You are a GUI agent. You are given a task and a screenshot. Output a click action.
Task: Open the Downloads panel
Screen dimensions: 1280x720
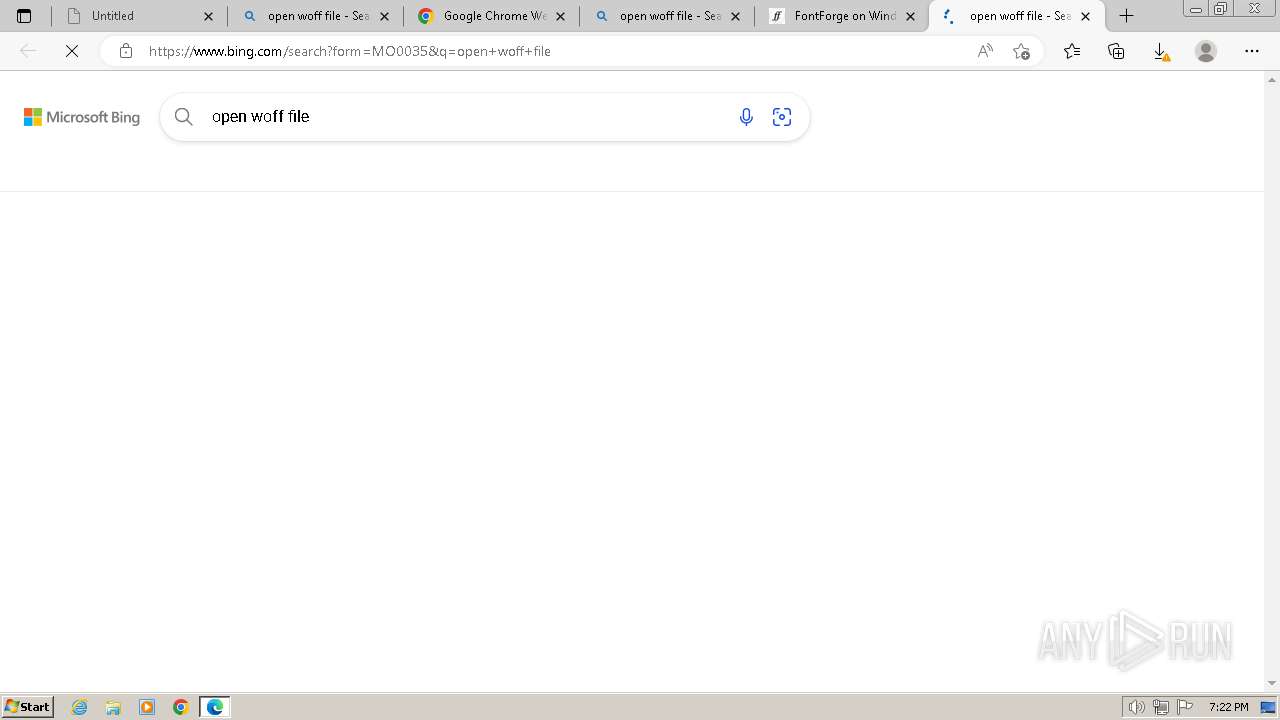click(1161, 51)
